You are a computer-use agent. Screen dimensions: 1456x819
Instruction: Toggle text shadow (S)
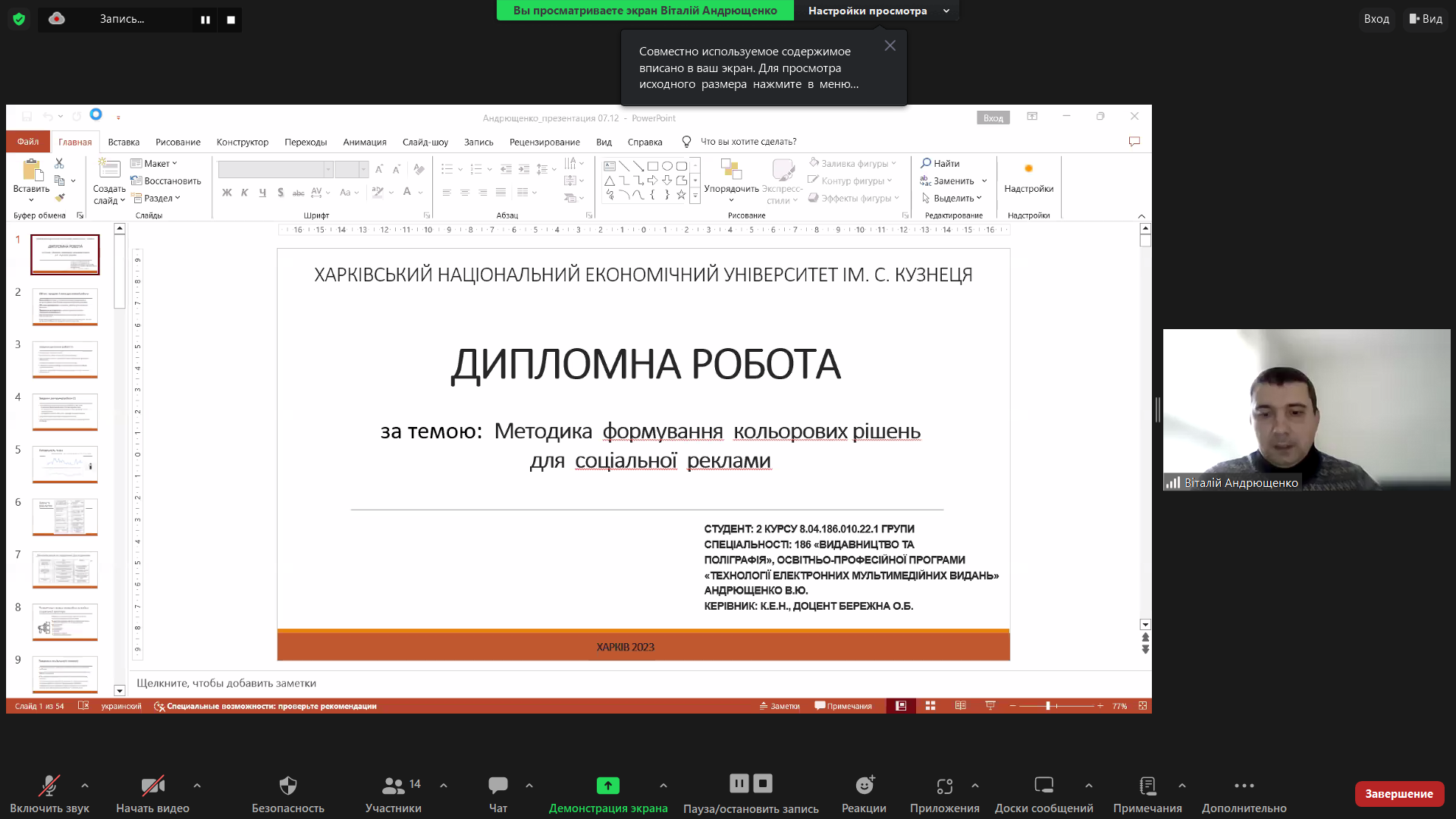(281, 193)
